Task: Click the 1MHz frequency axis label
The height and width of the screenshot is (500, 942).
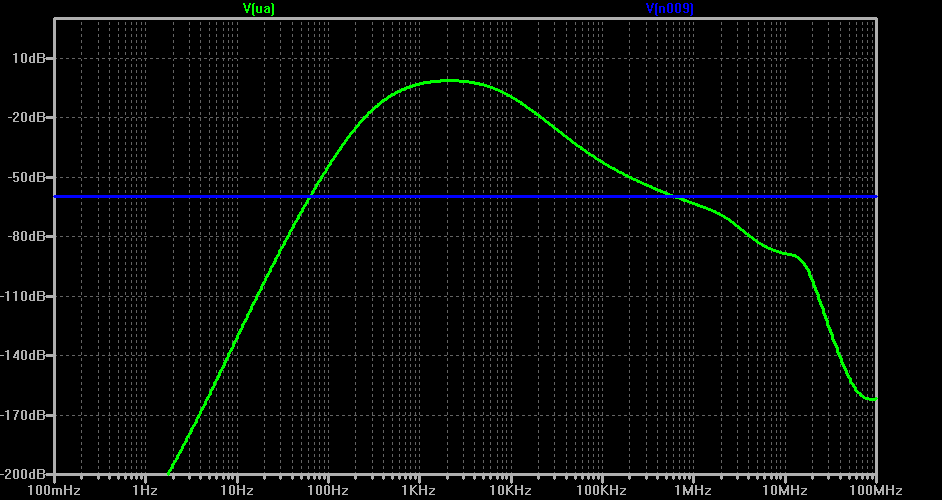Action: pos(693,491)
